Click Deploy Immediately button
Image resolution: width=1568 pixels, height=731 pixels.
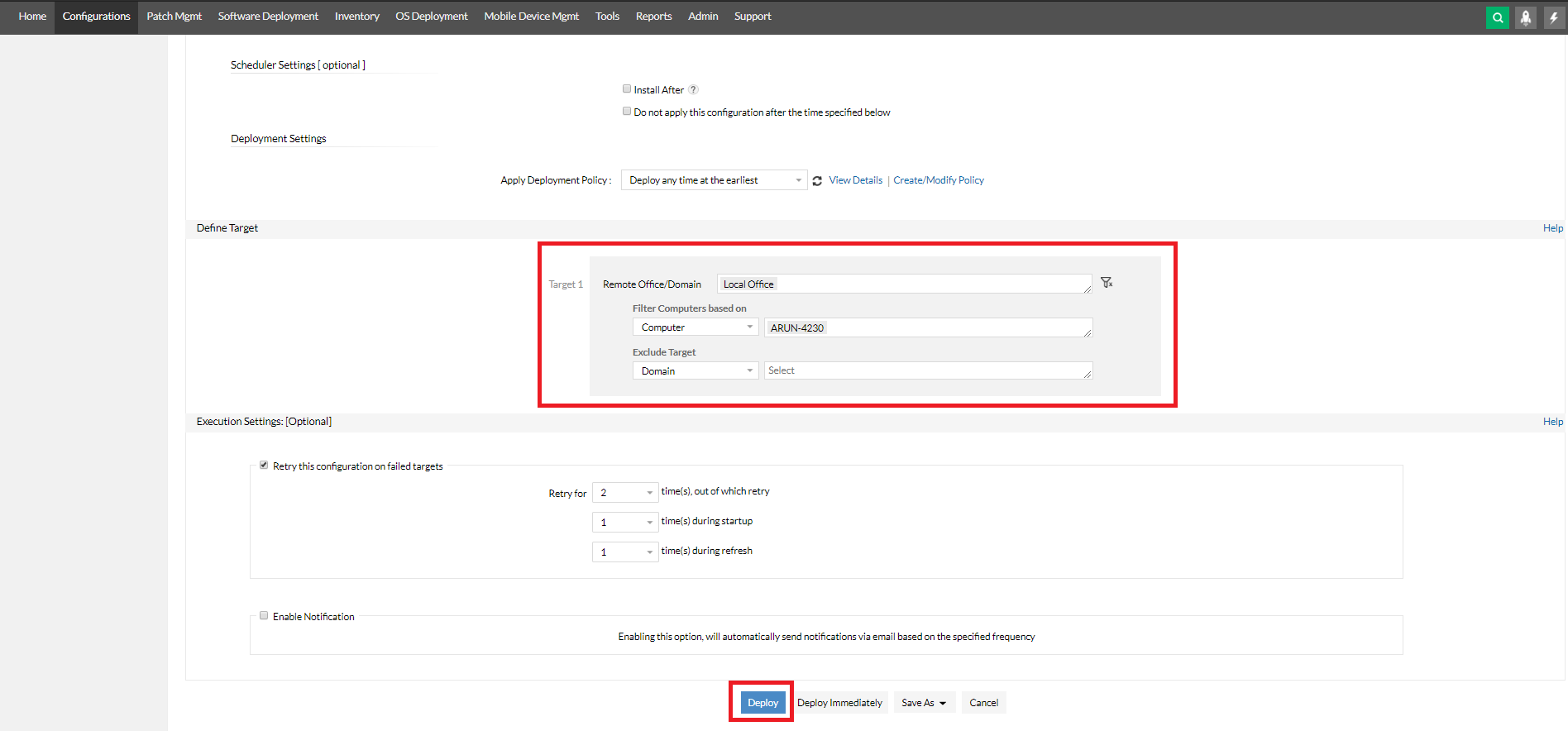(x=839, y=703)
